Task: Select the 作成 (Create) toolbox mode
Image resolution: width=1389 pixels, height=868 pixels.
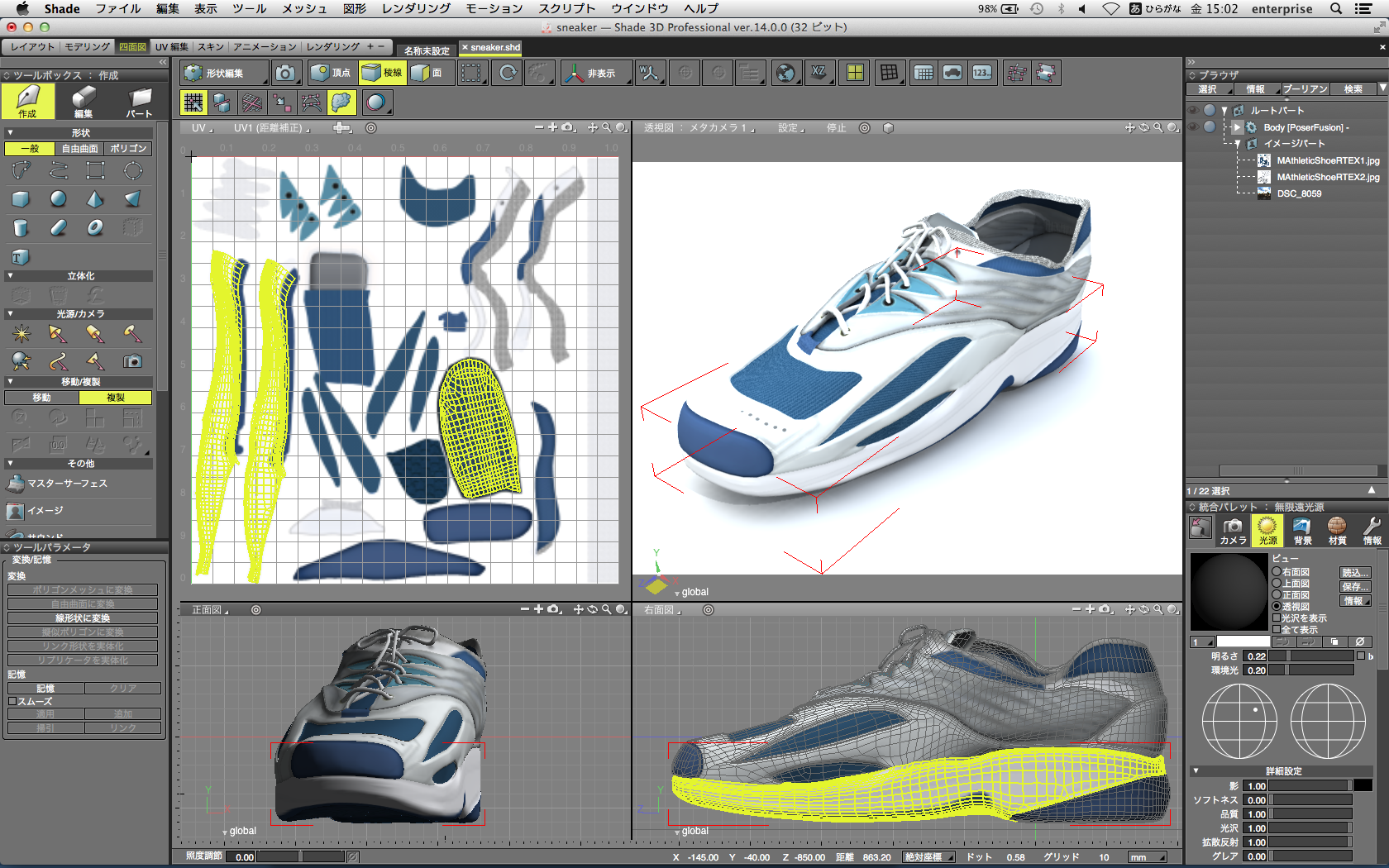Action: click(x=27, y=101)
